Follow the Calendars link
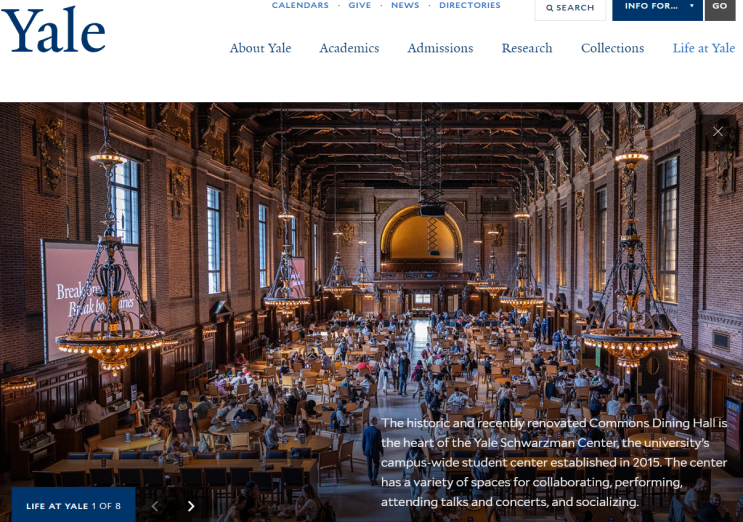This screenshot has height=522, width=743. tap(300, 5)
